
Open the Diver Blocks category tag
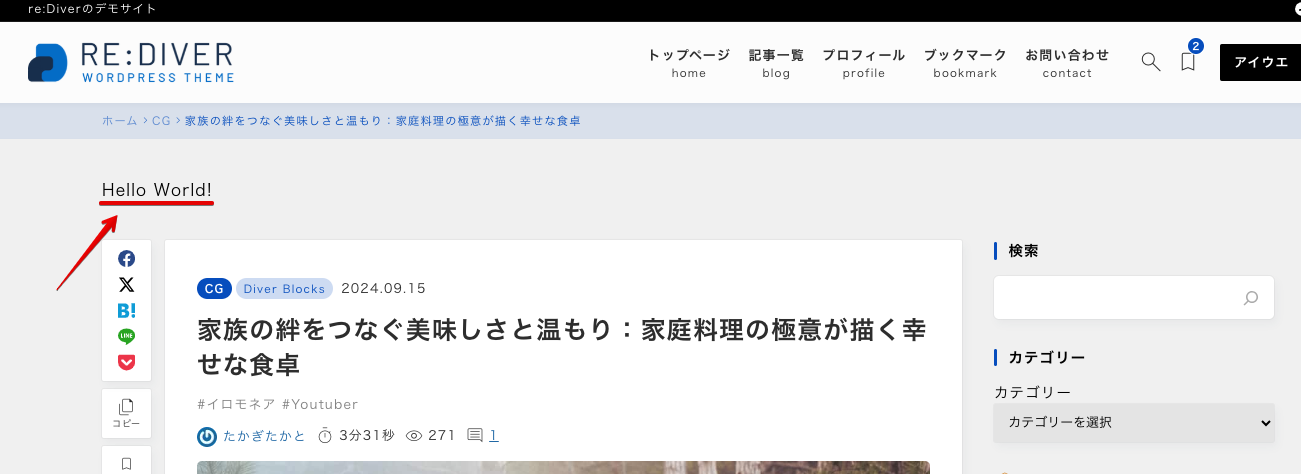point(285,289)
